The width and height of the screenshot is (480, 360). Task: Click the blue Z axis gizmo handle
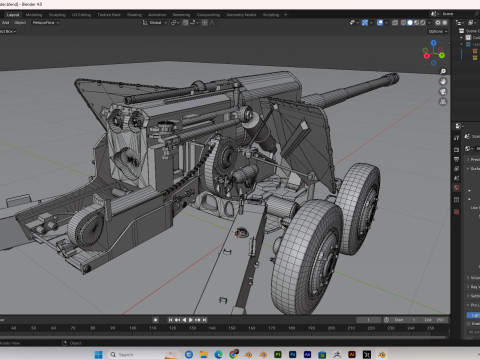click(434, 43)
